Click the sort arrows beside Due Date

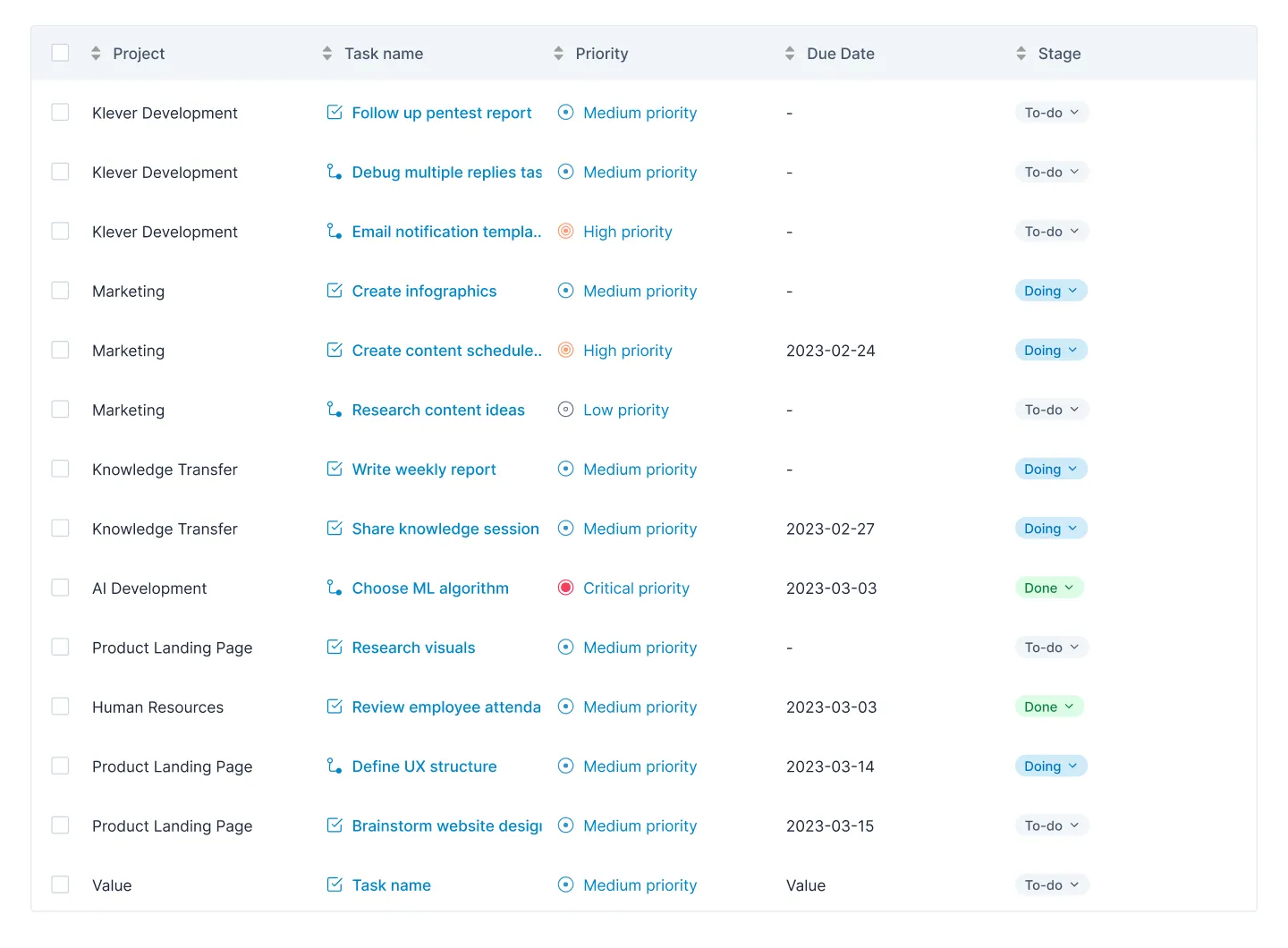(790, 54)
